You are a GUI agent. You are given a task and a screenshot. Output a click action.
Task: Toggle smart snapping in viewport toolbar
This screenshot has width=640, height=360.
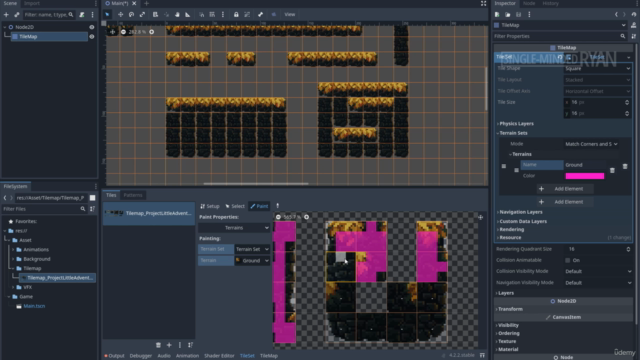coord(202,14)
